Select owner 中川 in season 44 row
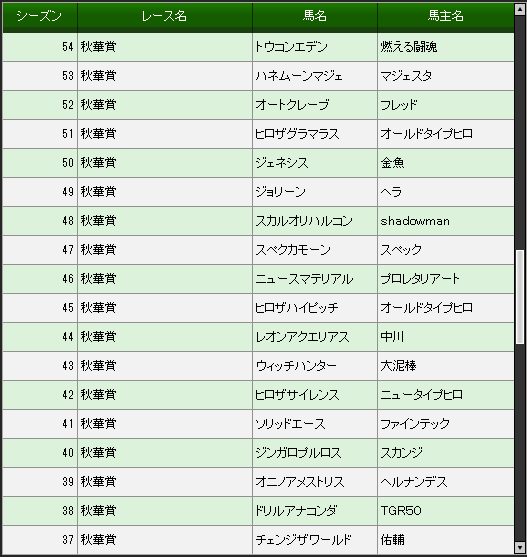This screenshot has width=527, height=557. click(x=392, y=337)
